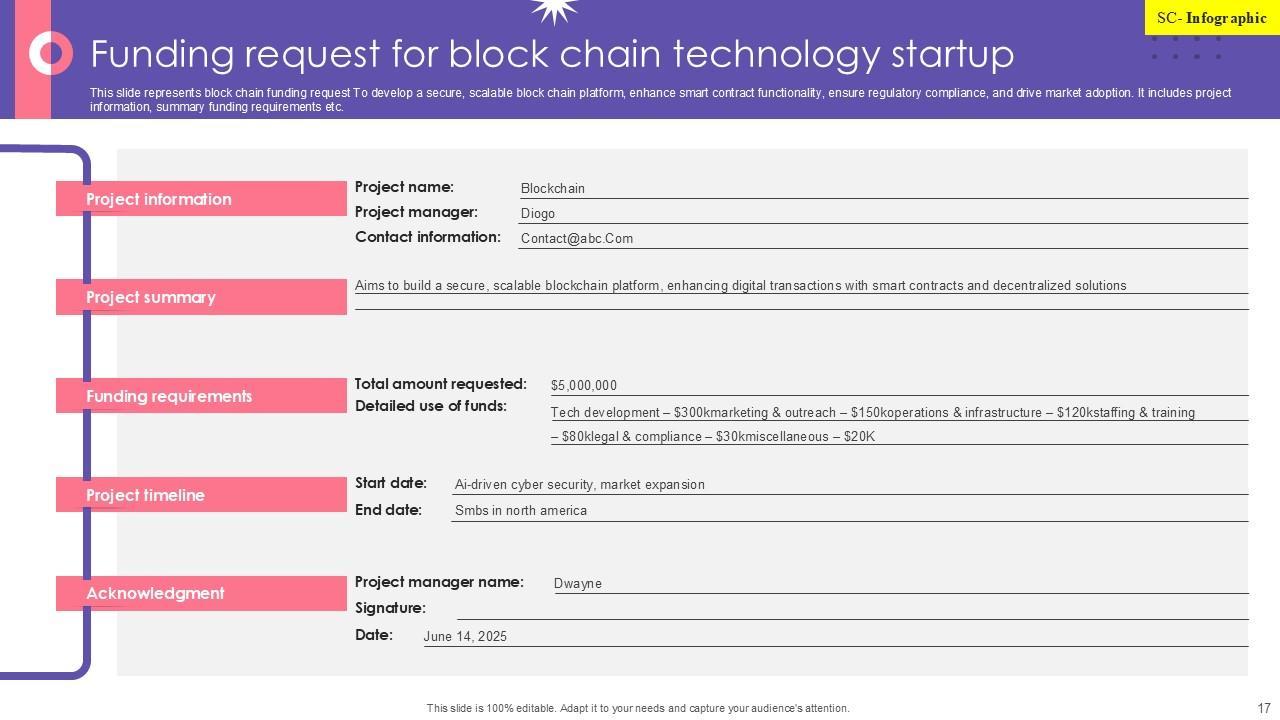The width and height of the screenshot is (1280, 720).
Task: Click the white ring icon beside the title
Action: tap(51, 53)
